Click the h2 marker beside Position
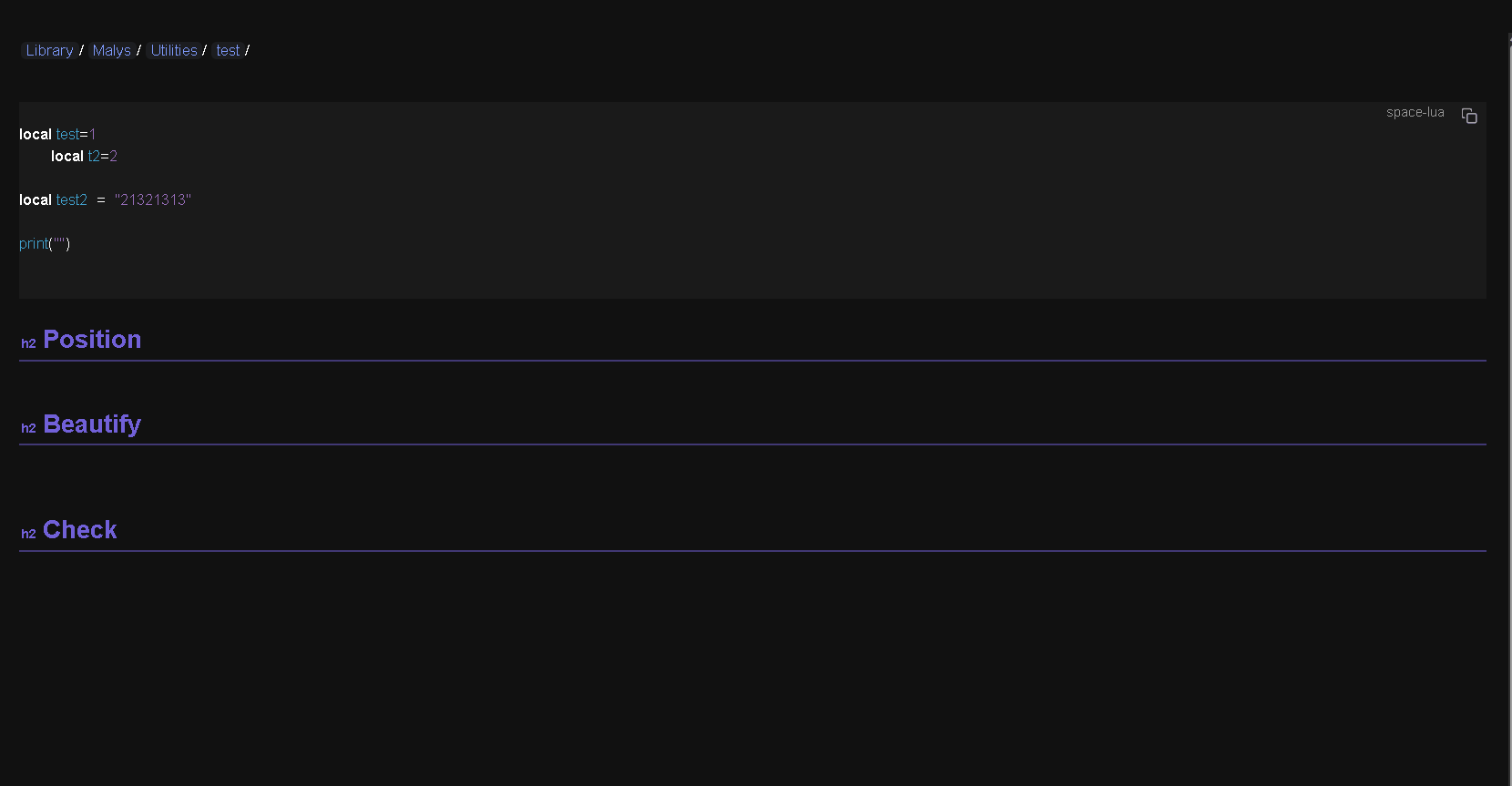The width and height of the screenshot is (1512, 786). coord(28,343)
